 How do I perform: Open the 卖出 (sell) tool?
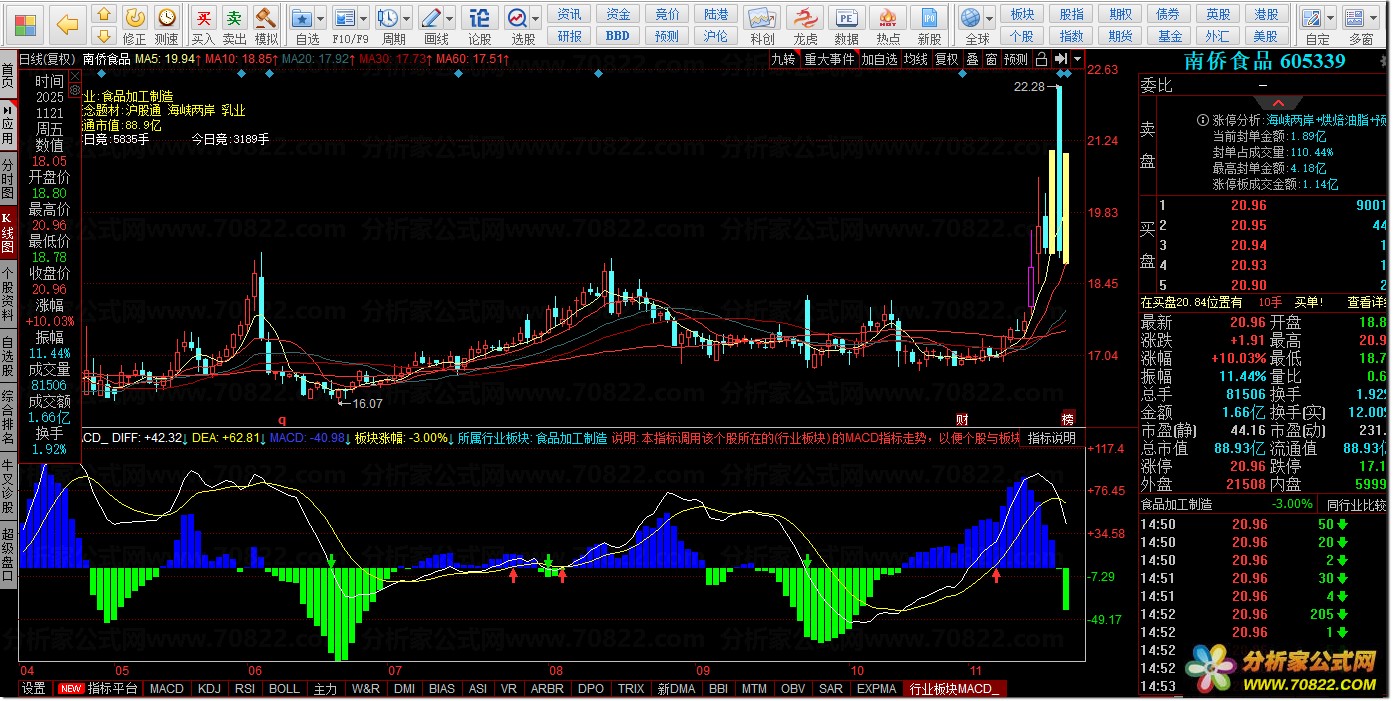tap(234, 24)
